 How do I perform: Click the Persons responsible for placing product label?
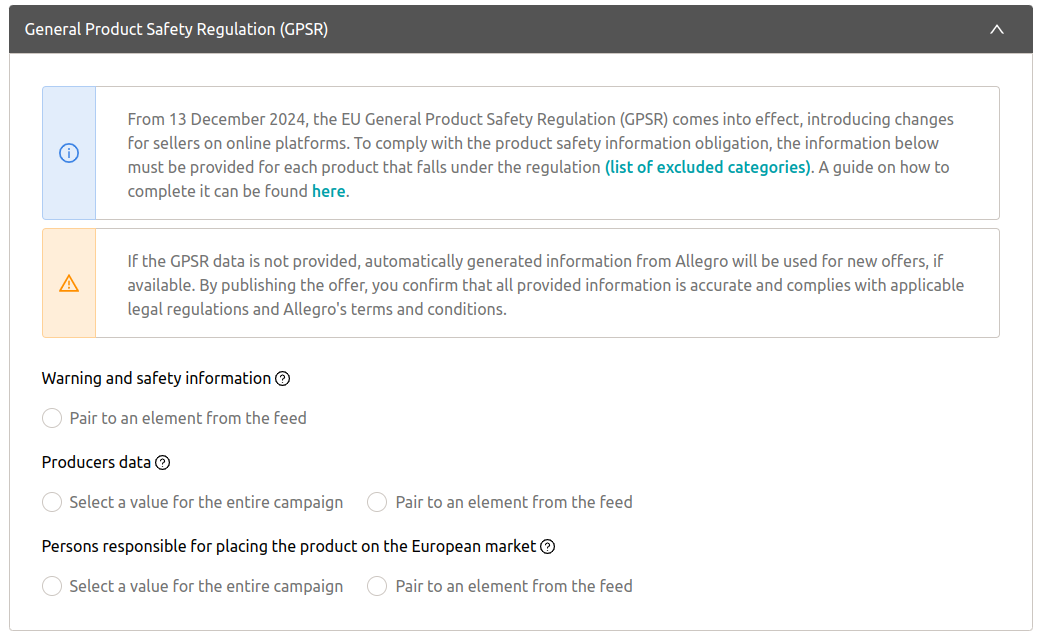[289, 546]
